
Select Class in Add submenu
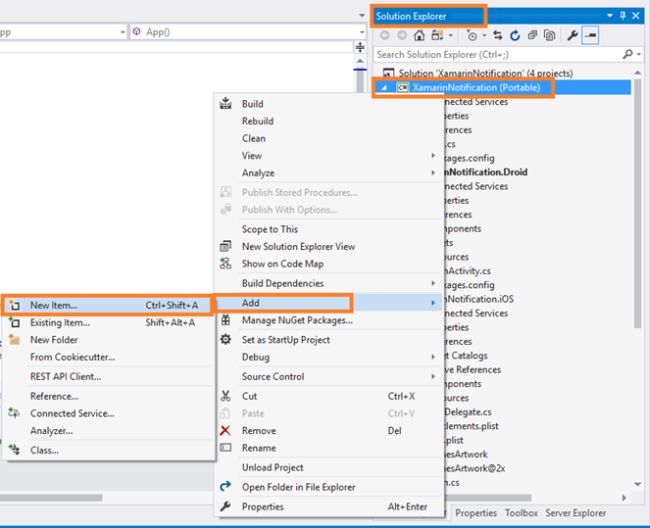(109, 450)
